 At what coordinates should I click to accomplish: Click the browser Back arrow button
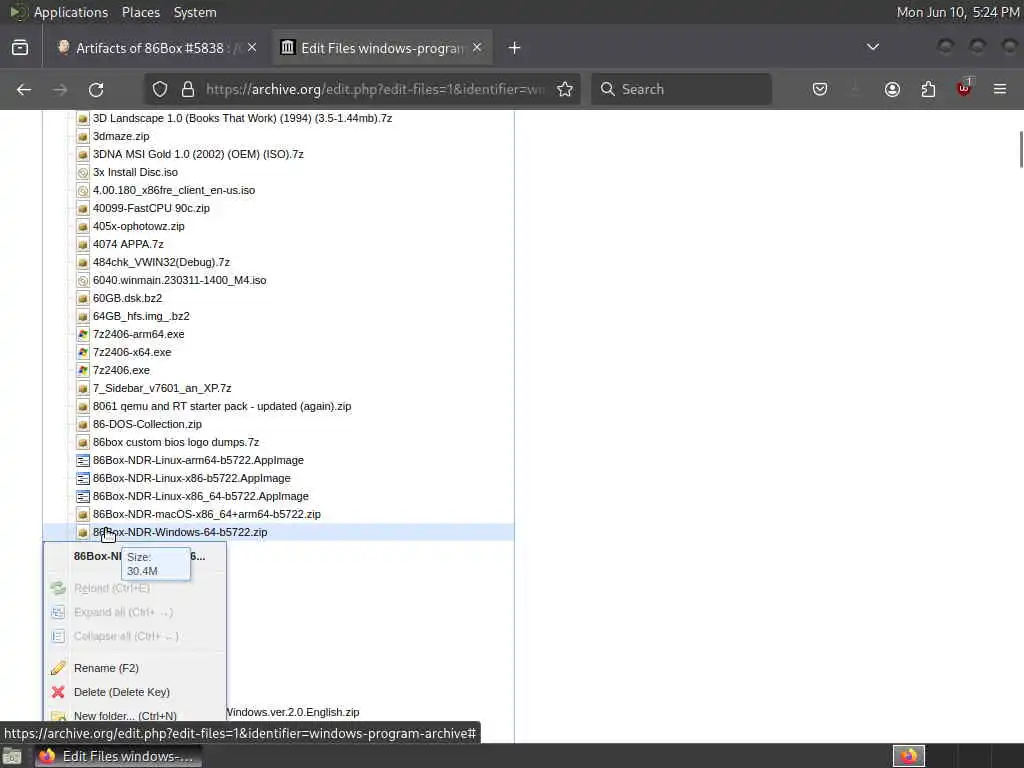pyautogui.click(x=24, y=89)
